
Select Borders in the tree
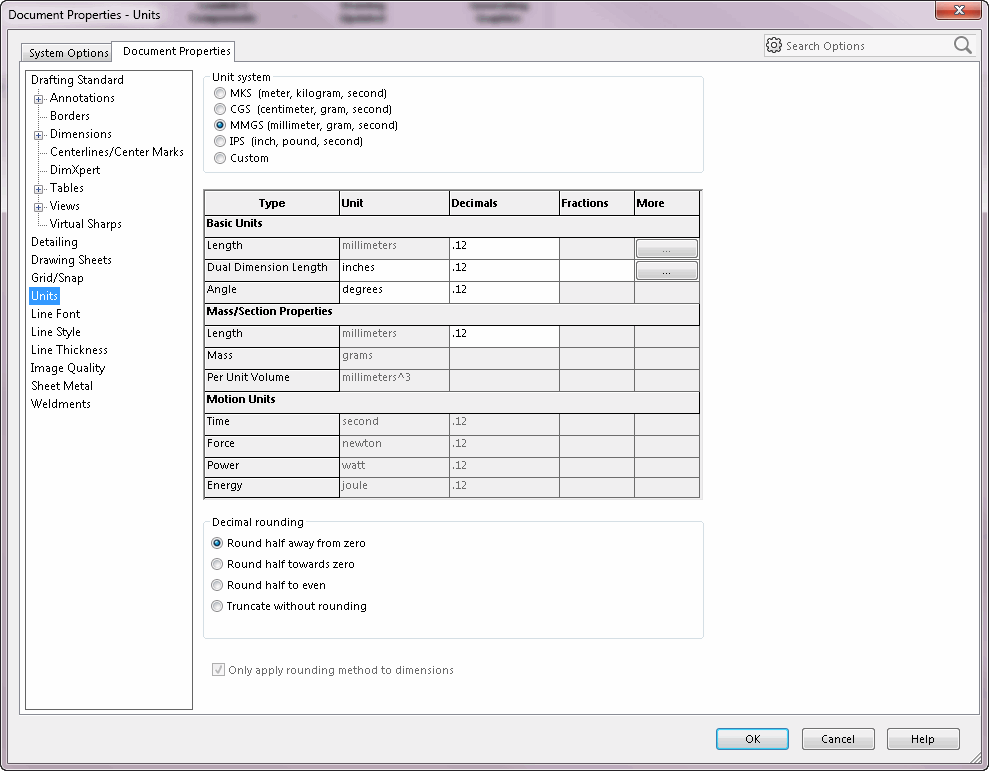69,115
